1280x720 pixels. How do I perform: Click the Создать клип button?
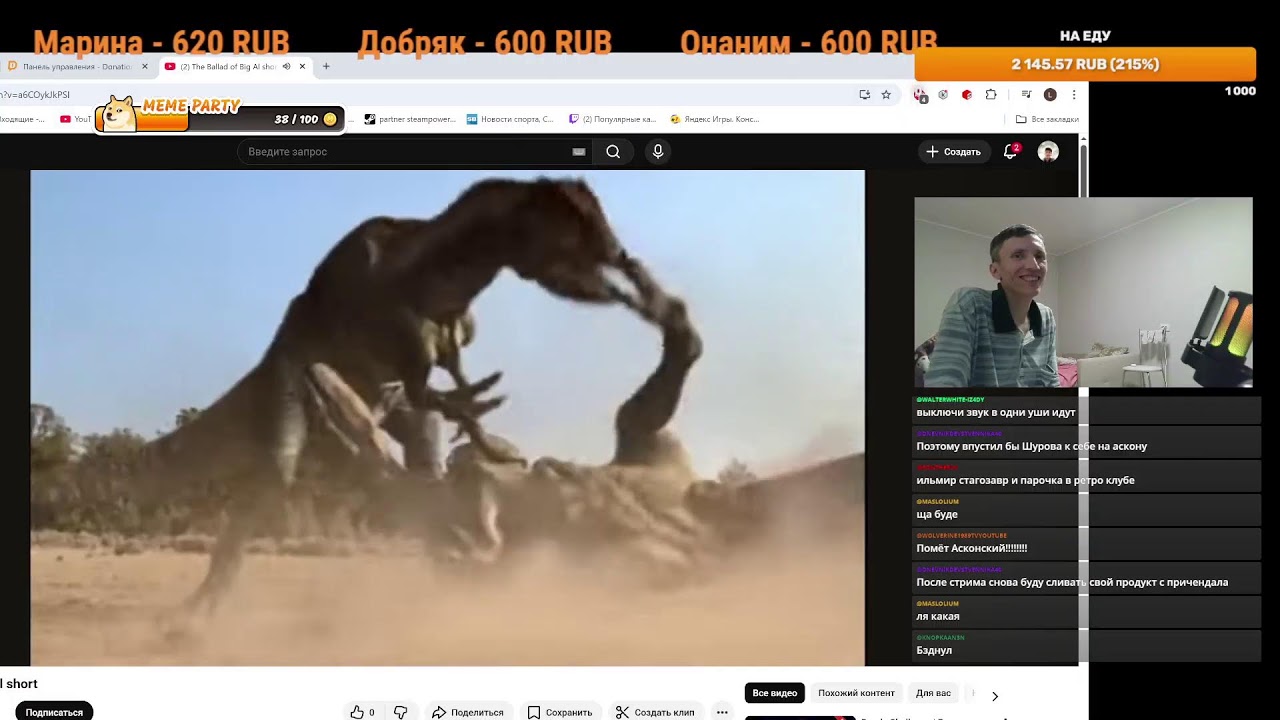pyautogui.click(x=655, y=712)
